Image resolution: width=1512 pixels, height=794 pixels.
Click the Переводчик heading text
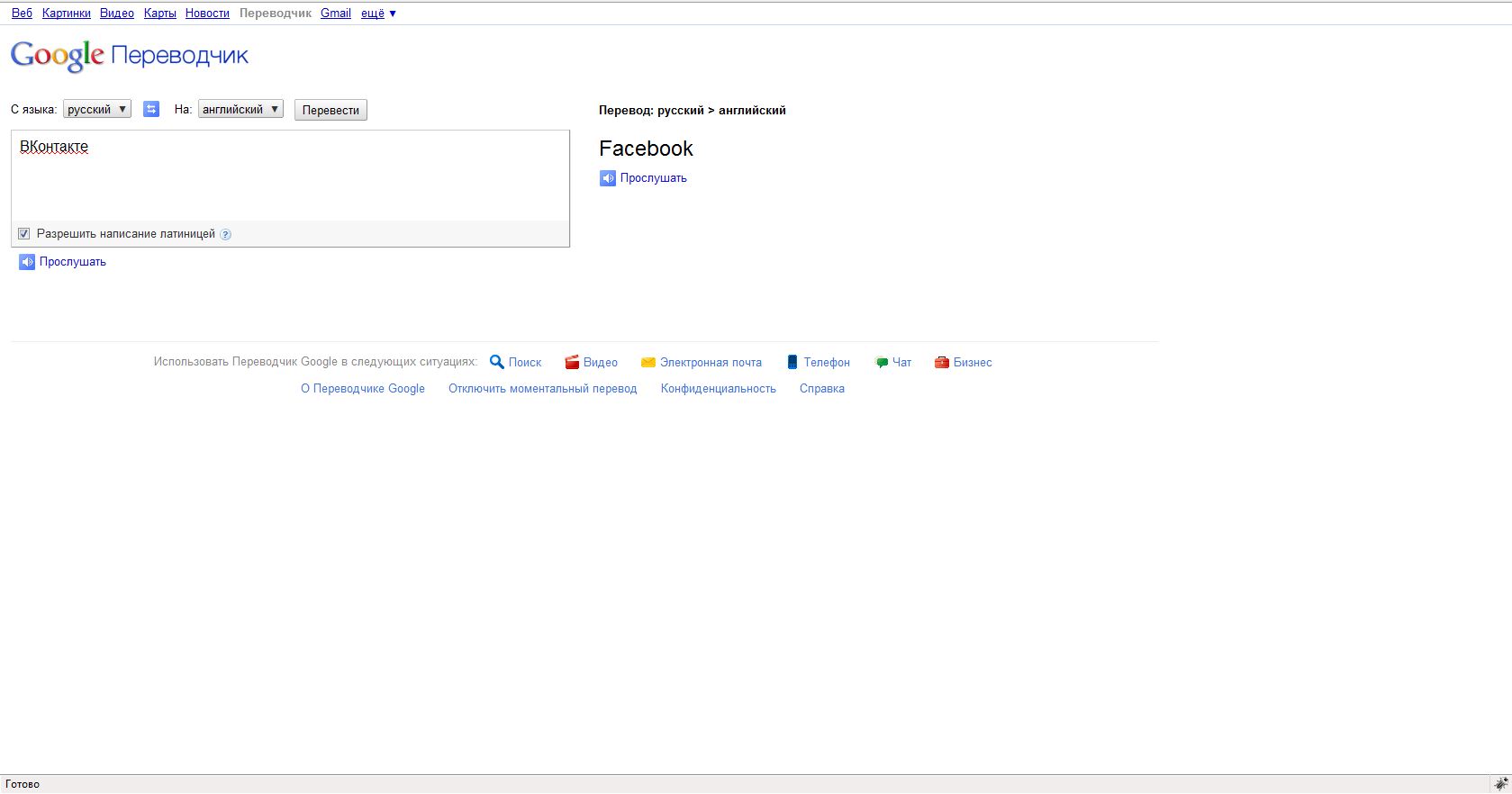point(180,56)
